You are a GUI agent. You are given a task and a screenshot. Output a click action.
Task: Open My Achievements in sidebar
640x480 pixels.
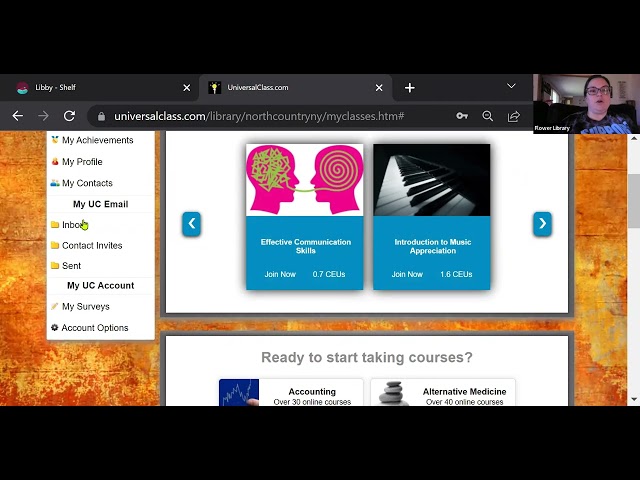click(98, 140)
